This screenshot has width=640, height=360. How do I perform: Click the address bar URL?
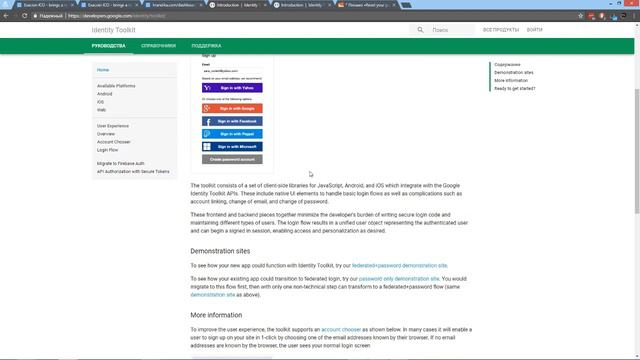click(x=117, y=16)
